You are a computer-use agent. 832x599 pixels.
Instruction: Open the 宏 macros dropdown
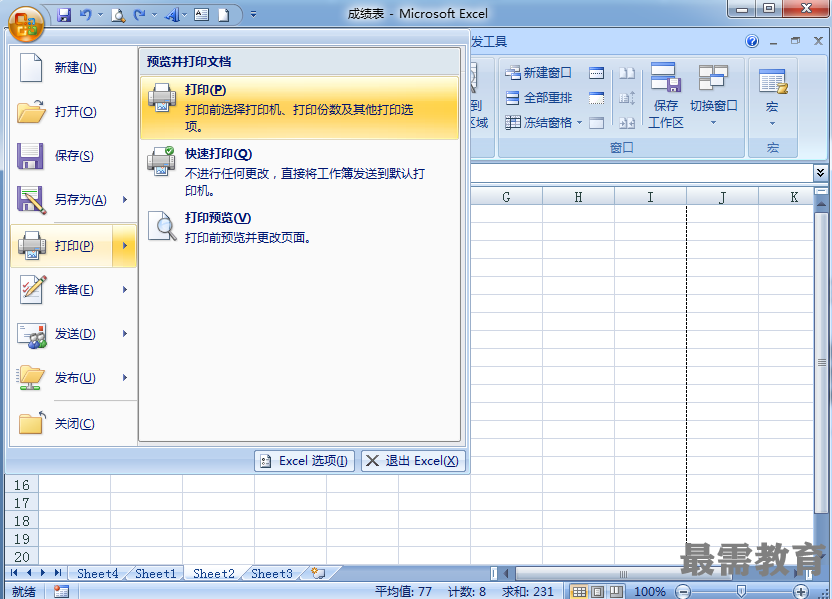[772, 96]
